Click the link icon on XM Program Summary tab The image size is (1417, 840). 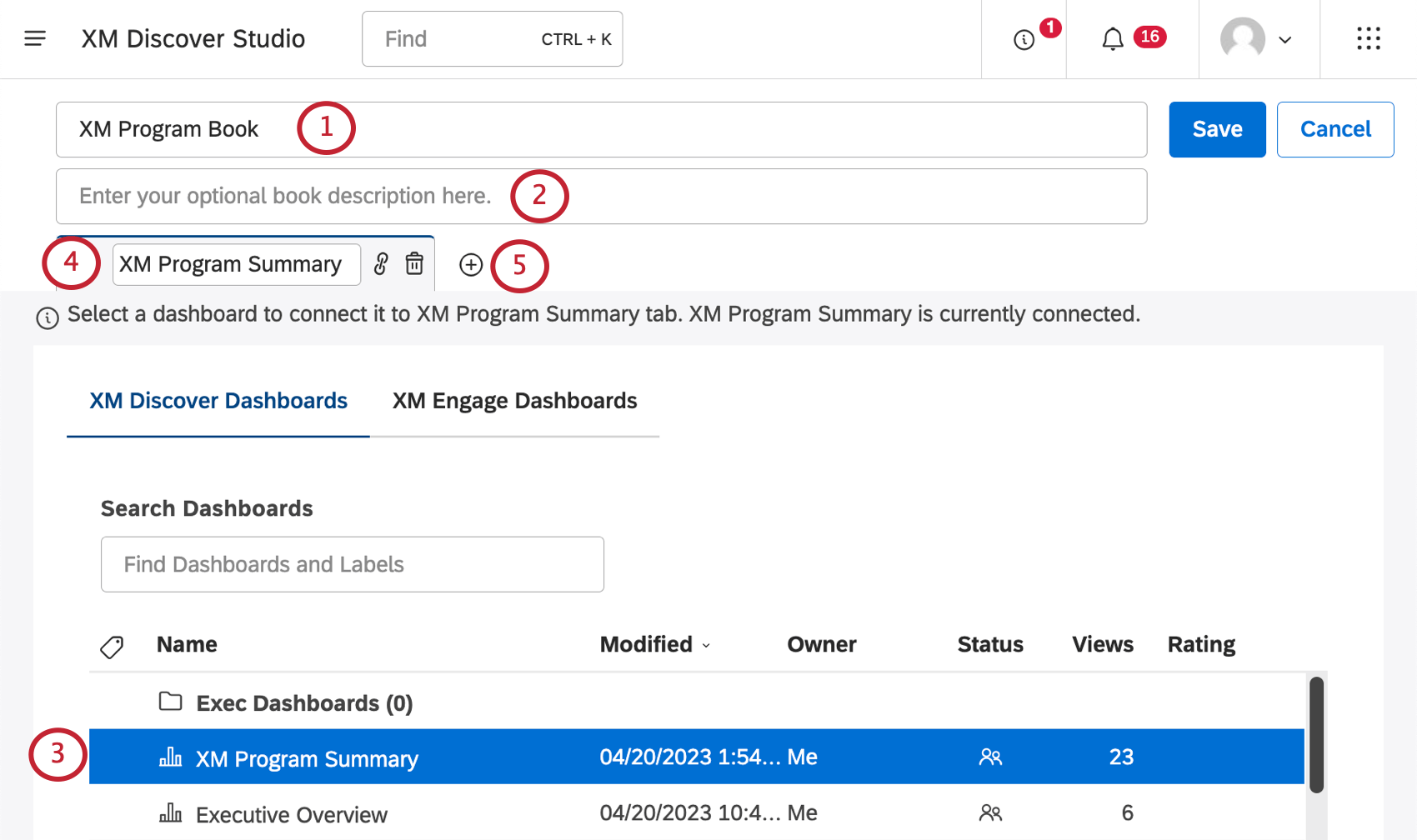(x=381, y=264)
